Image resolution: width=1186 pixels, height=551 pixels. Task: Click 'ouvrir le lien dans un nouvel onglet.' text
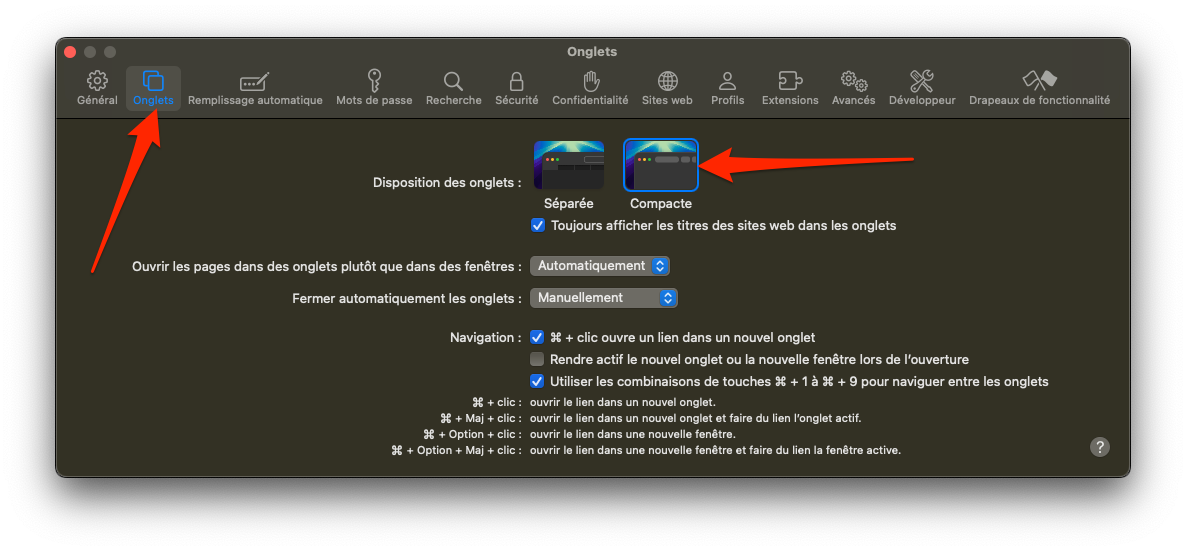coord(622,402)
